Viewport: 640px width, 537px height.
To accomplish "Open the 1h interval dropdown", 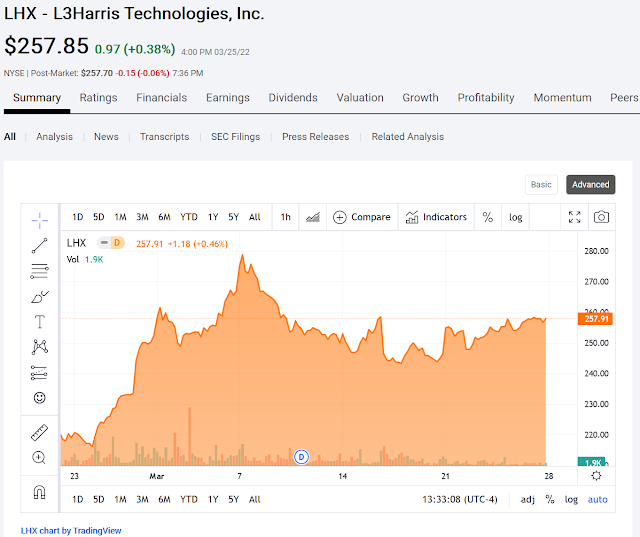I will 285,217.
